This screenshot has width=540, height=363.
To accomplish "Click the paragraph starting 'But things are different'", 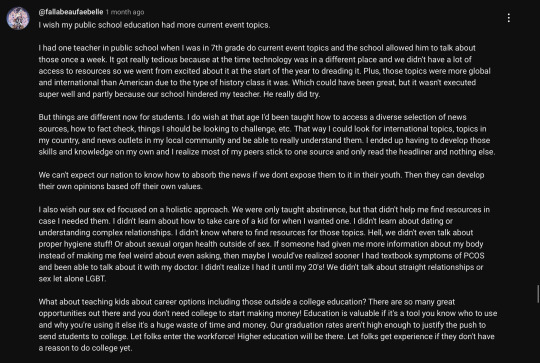I will 267,134.
